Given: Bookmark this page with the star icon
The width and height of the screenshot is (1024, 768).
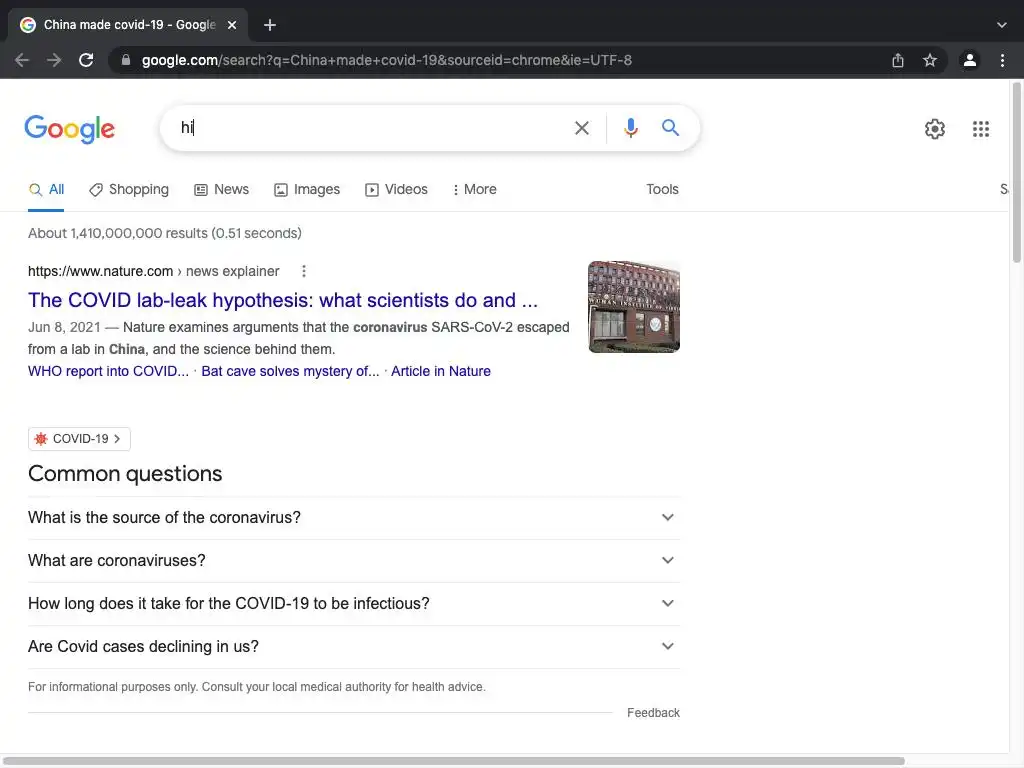Looking at the screenshot, I should (x=930, y=60).
